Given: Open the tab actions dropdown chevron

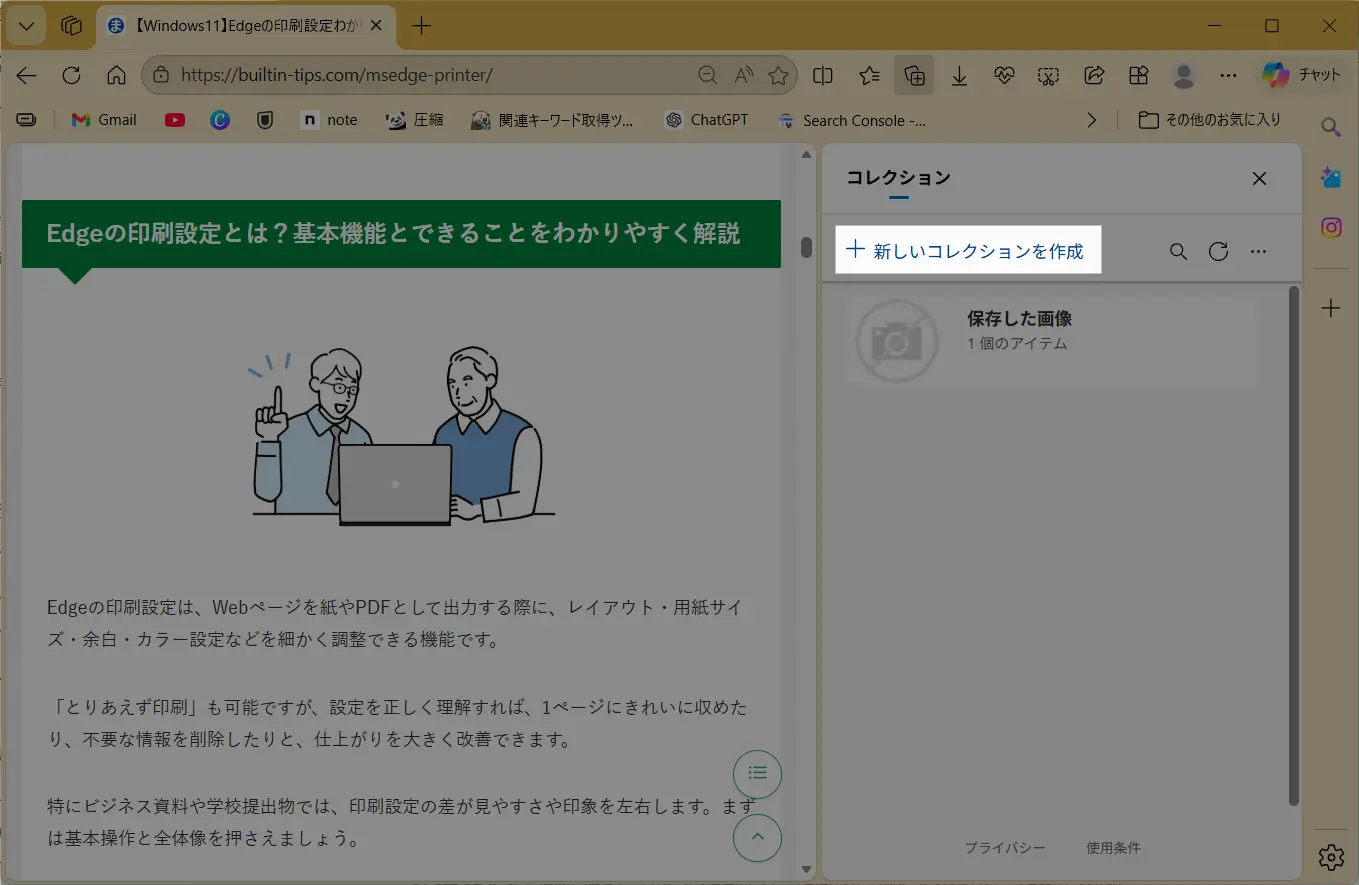Looking at the screenshot, I should coord(26,26).
